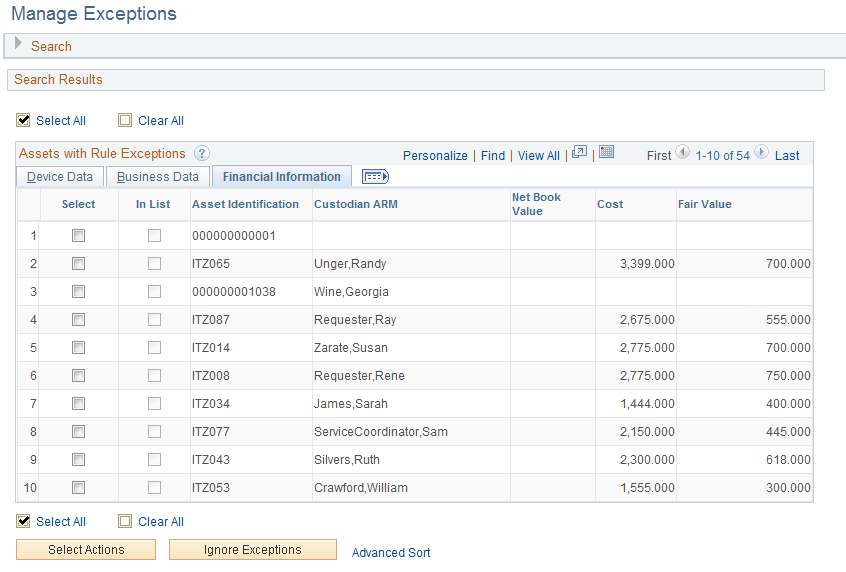Click the Select Actions button
This screenshot has height=572, width=846.
pyautogui.click(x=86, y=550)
